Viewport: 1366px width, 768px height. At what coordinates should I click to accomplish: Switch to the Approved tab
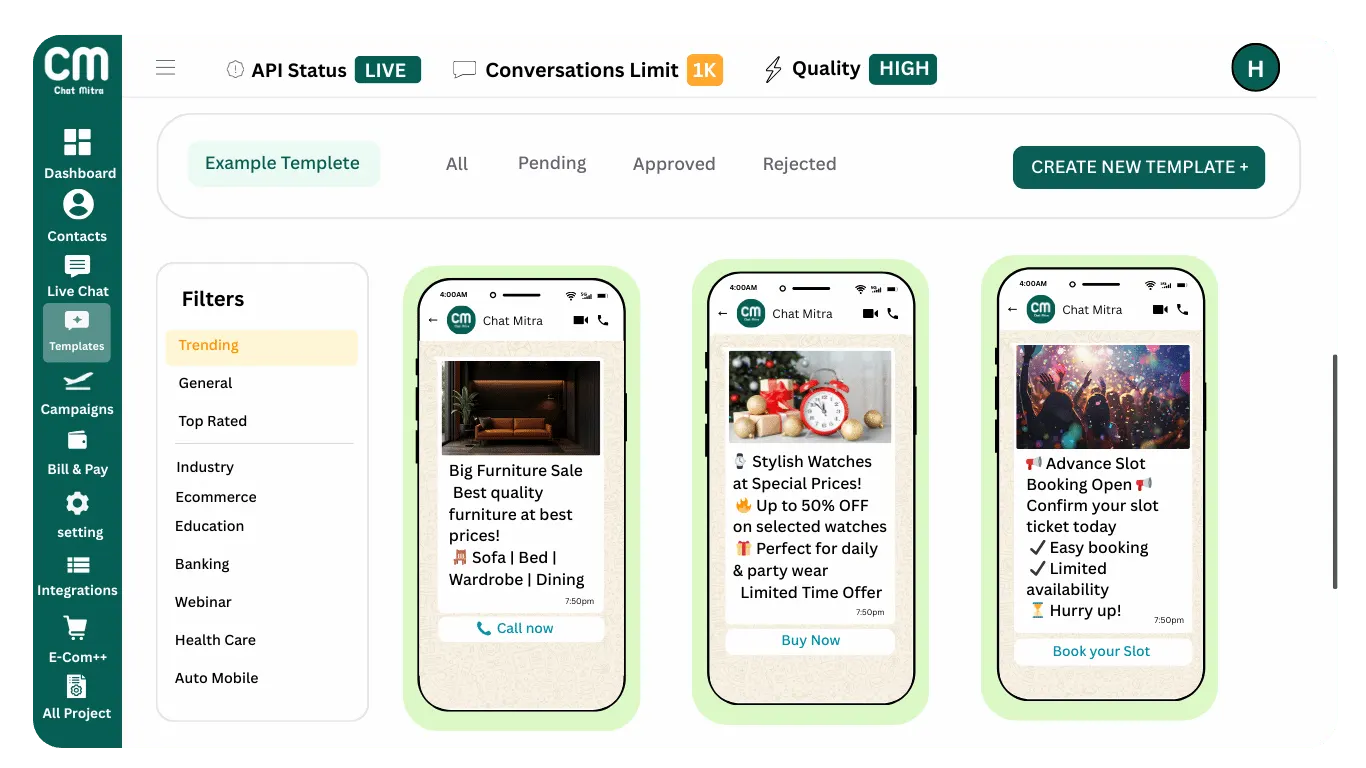point(673,163)
